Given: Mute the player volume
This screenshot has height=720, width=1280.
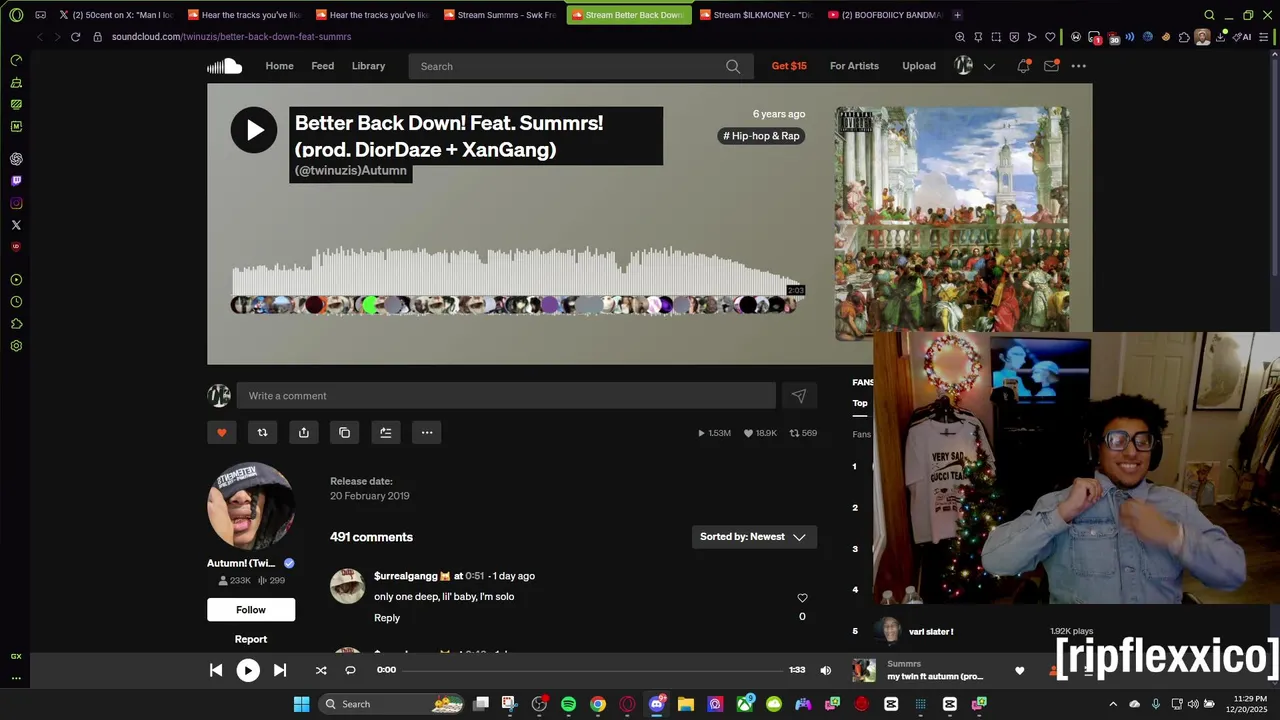Looking at the screenshot, I should [825, 670].
